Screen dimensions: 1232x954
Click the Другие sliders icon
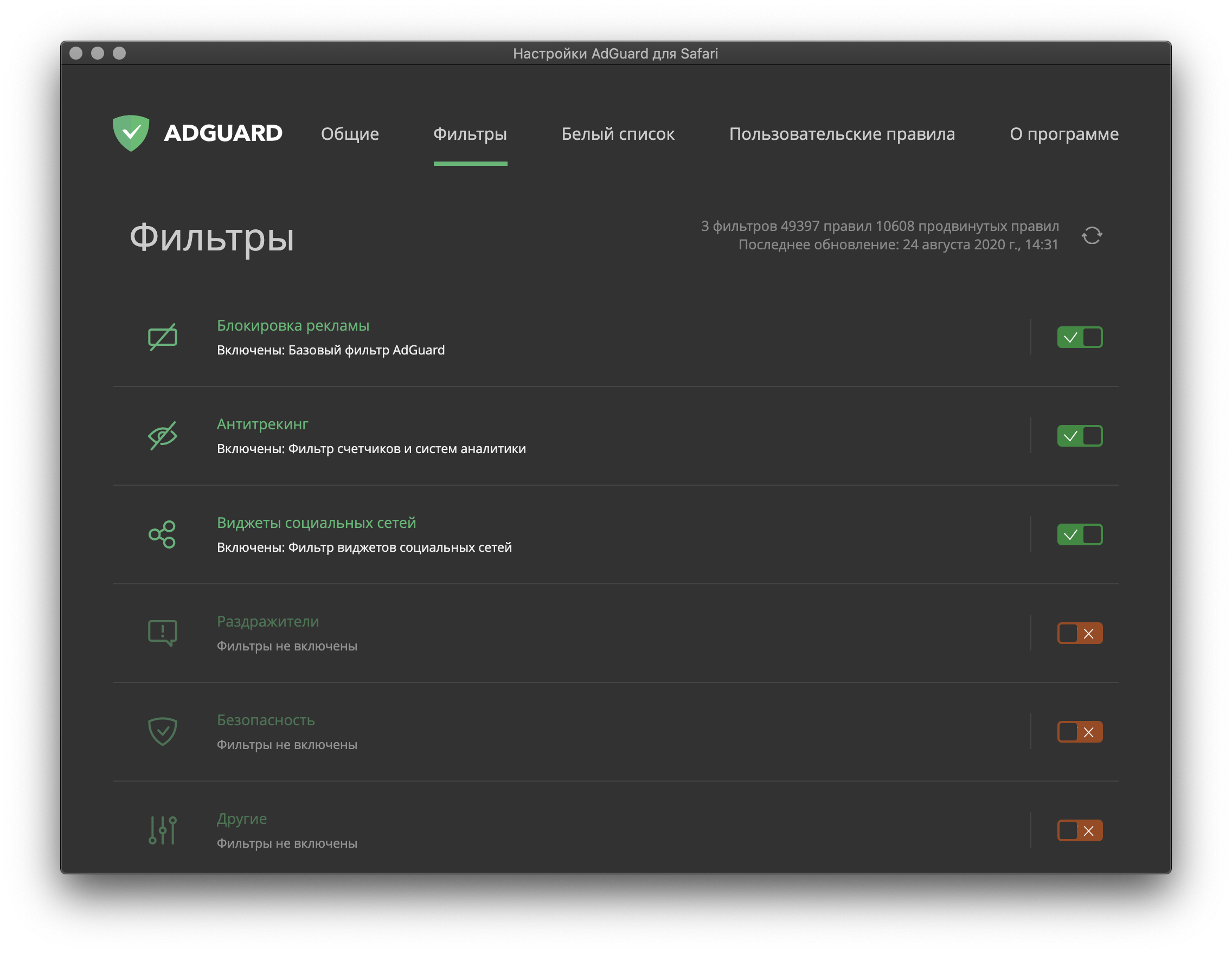pos(163,830)
